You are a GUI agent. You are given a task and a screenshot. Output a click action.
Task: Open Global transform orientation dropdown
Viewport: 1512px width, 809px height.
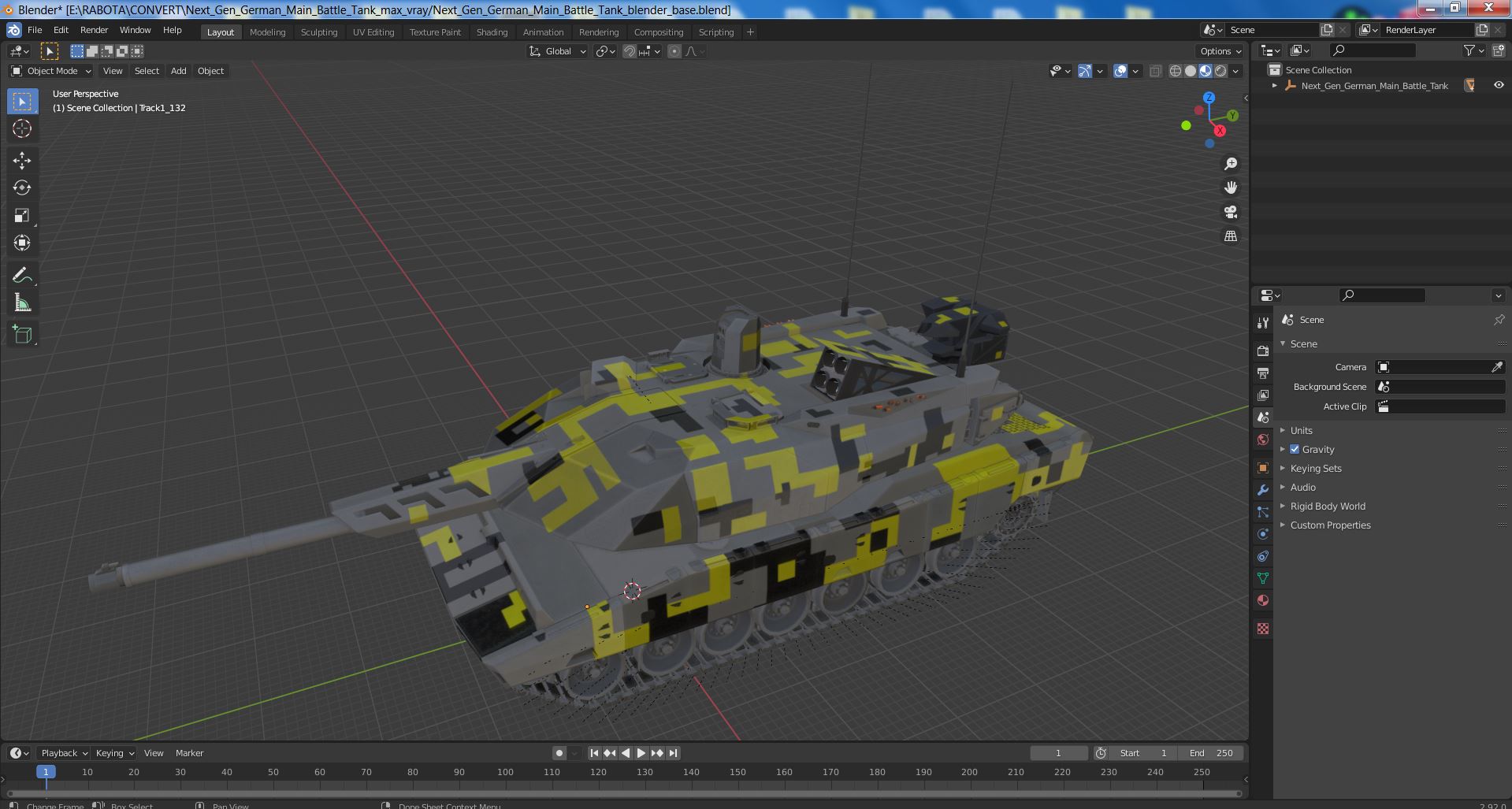tap(558, 51)
